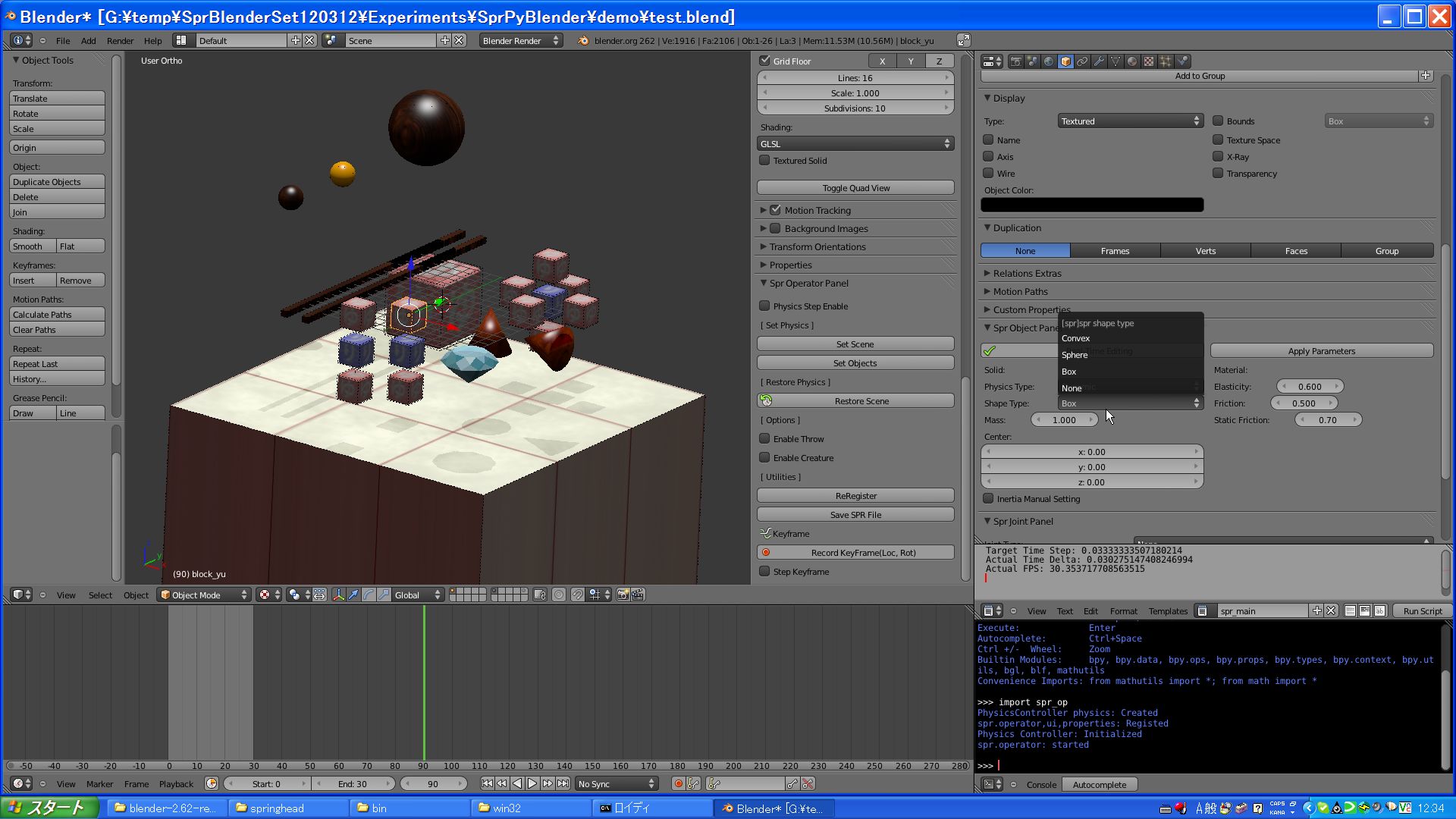Expand the Motion Tracking panel
Viewport: 1456px width, 819px height.
coord(763,210)
